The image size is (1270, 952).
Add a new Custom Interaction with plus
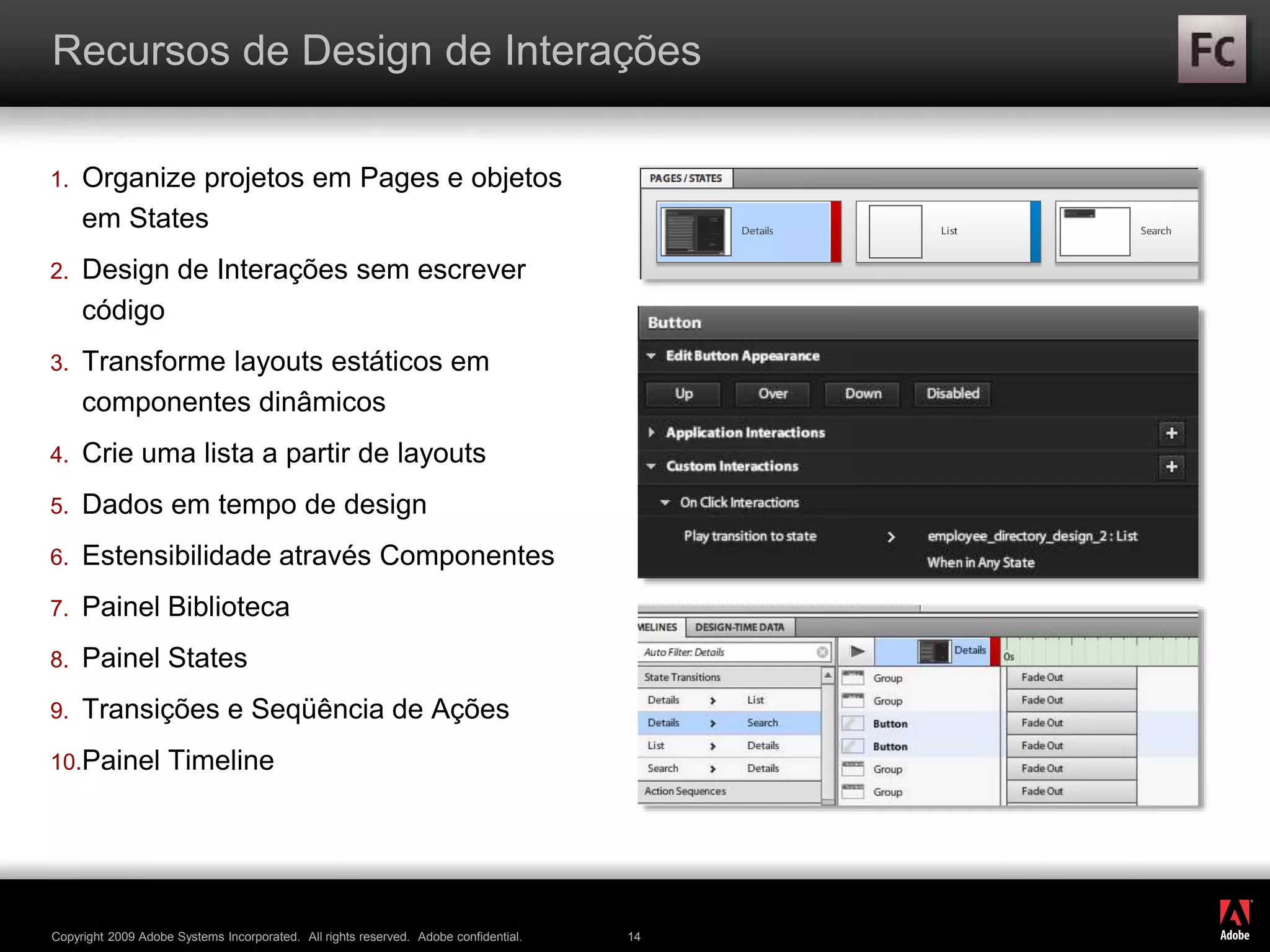pos(1171,466)
